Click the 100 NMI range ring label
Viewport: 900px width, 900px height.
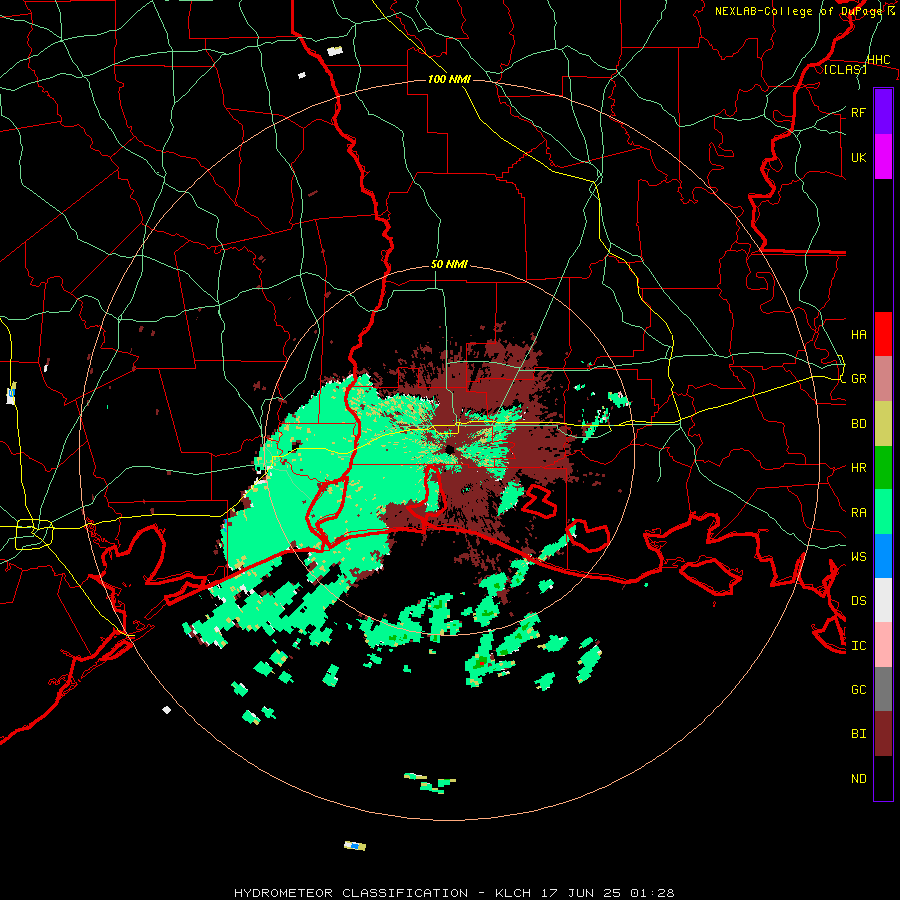449,79
